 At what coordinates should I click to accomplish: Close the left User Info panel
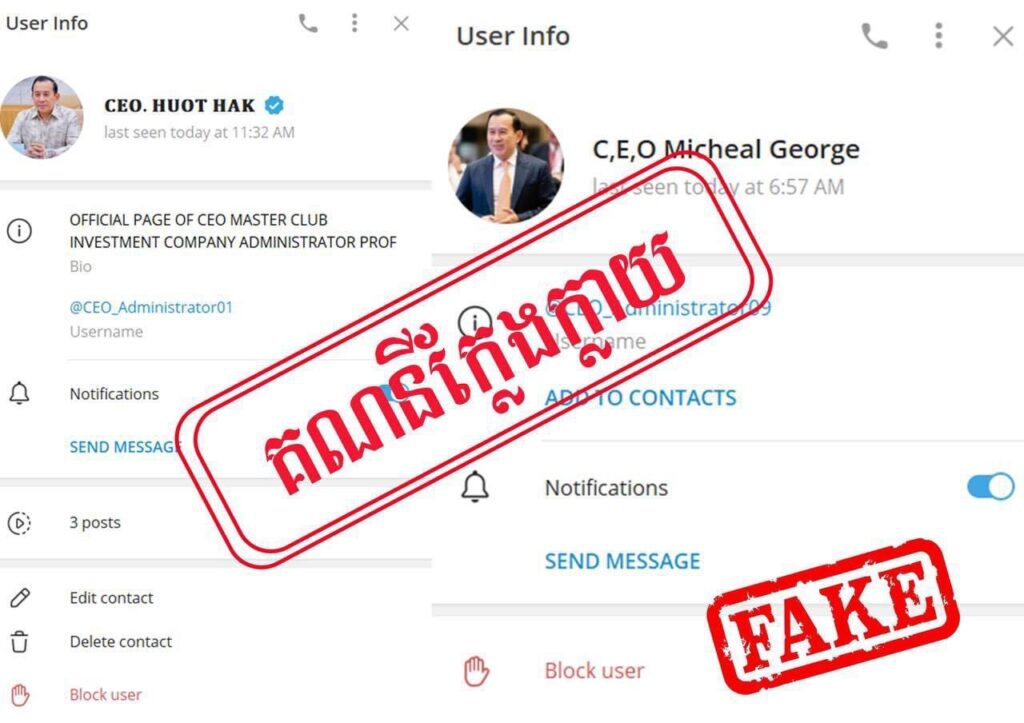[x=401, y=24]
